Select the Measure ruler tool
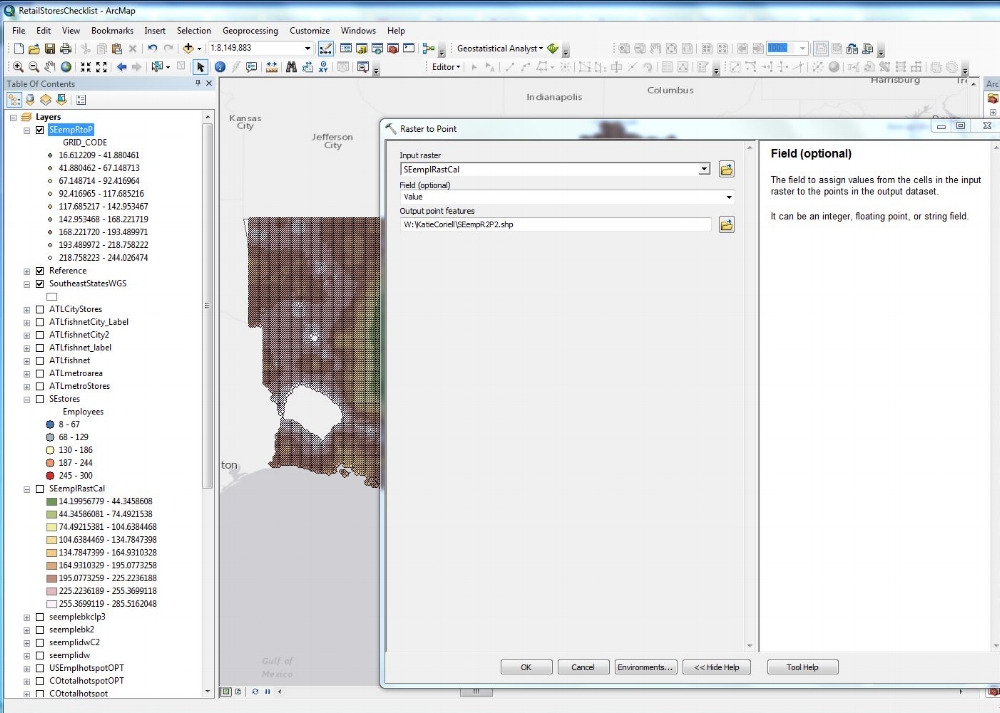This screenshot has height=713, width=1000. 272,67
